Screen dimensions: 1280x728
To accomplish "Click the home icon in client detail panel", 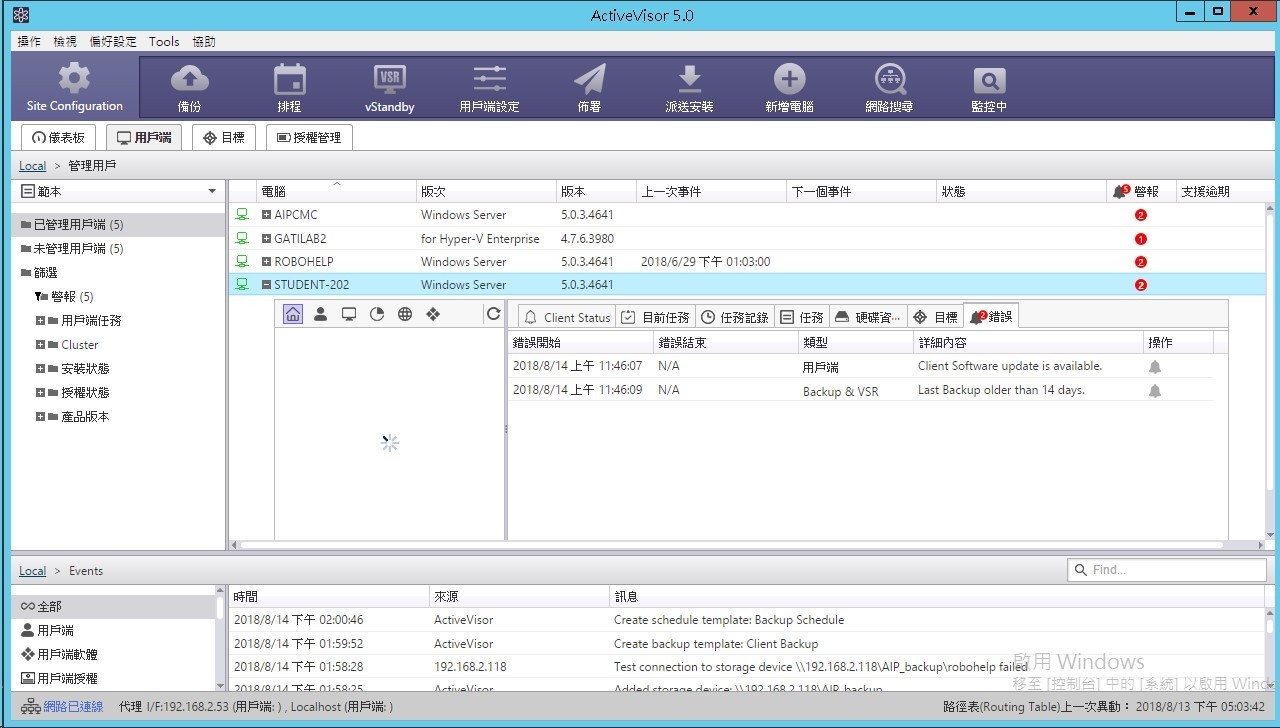I will (293, 314).
